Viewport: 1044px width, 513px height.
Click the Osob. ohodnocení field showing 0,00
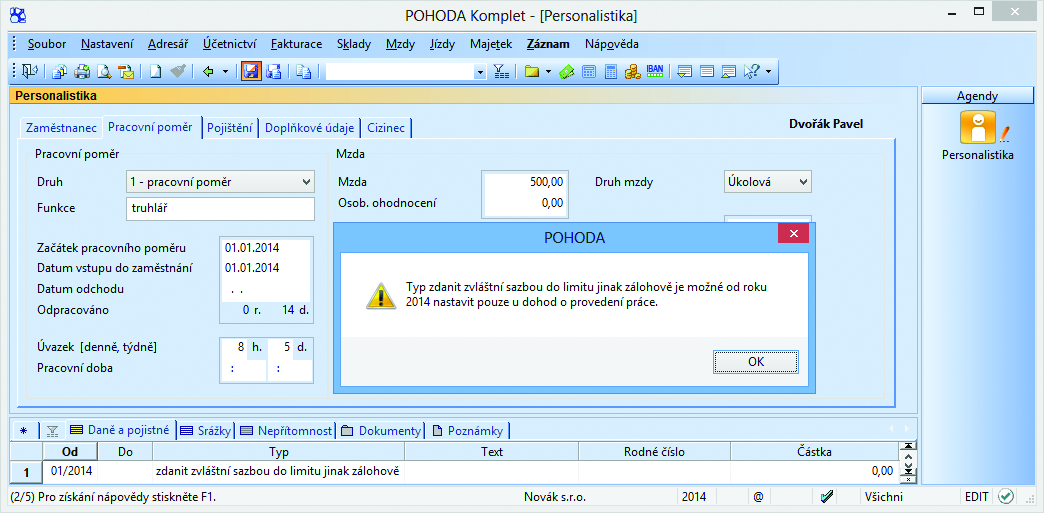click(x=525, y=203)
